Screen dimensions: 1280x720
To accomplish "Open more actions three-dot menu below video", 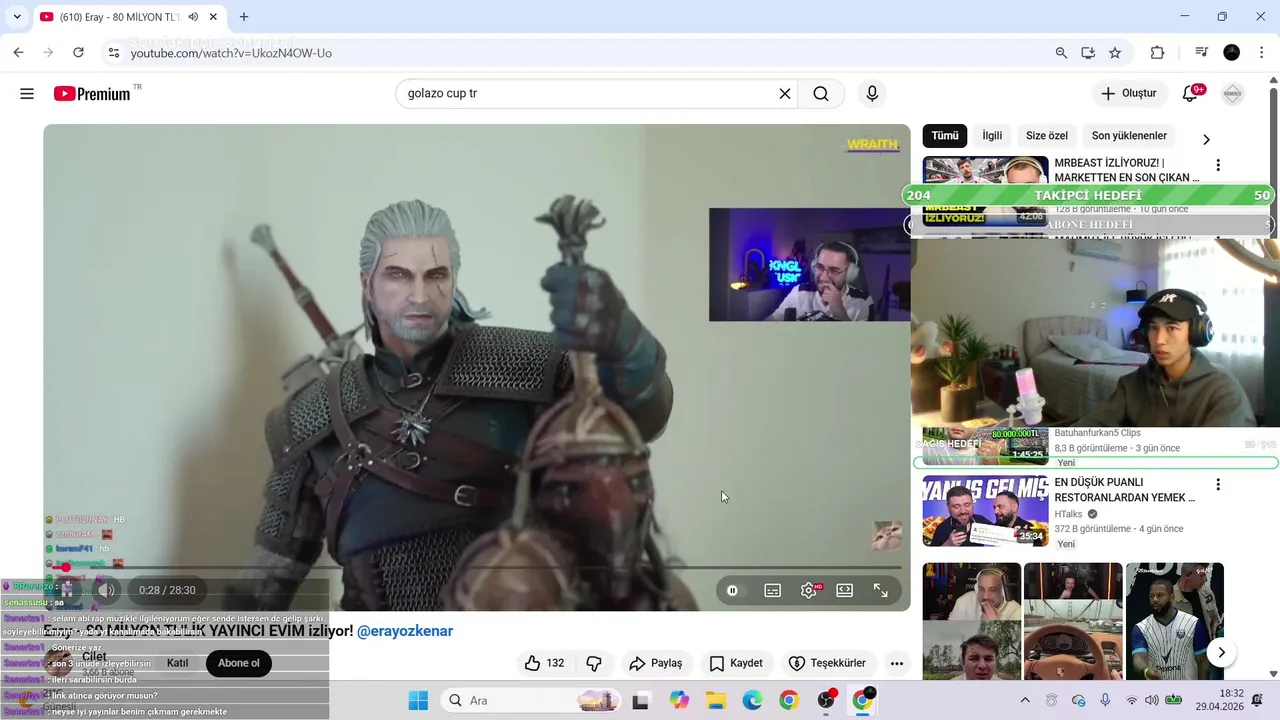I will [897, 663].
